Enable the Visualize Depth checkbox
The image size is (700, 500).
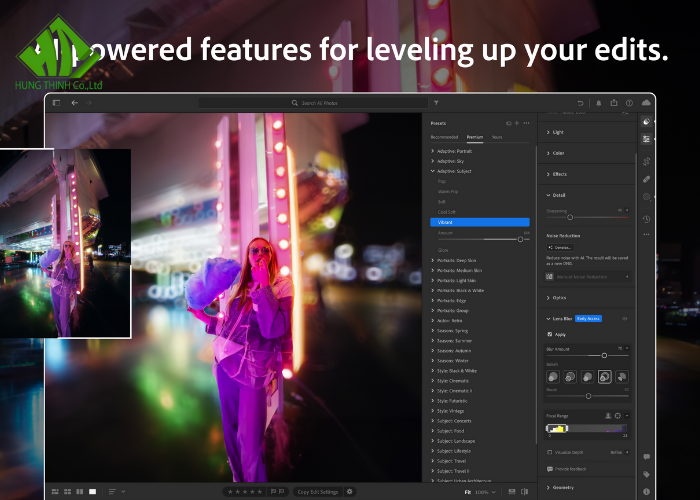tap(550, 452)
